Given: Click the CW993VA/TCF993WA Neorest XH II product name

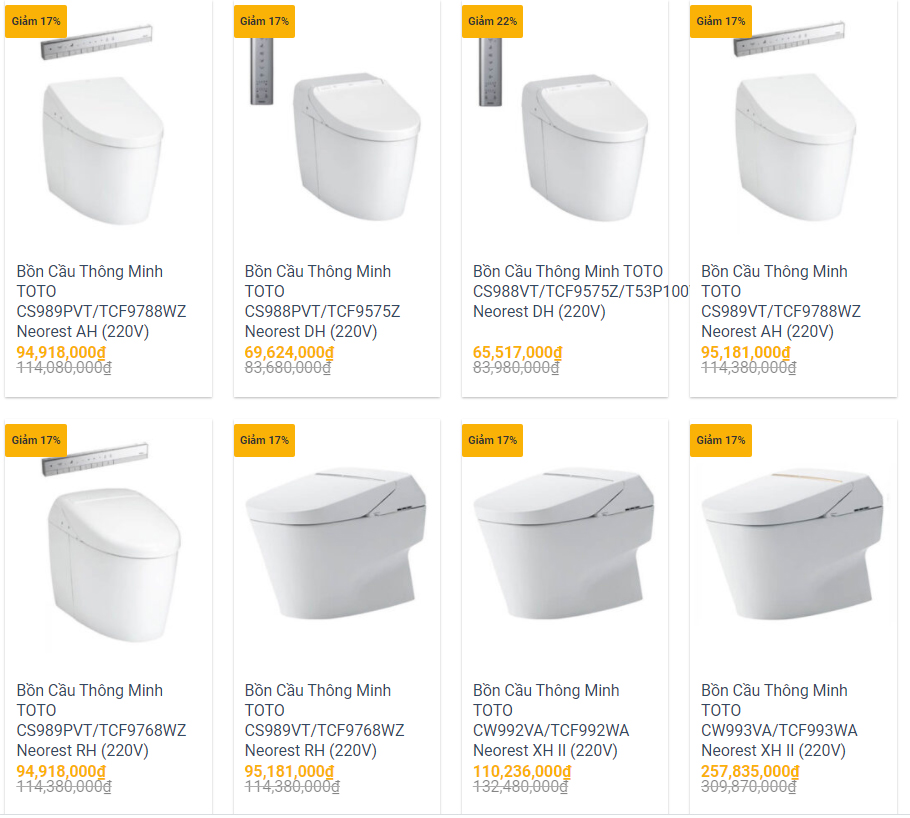Looking at the screenshot, I should tap(779, 720).
